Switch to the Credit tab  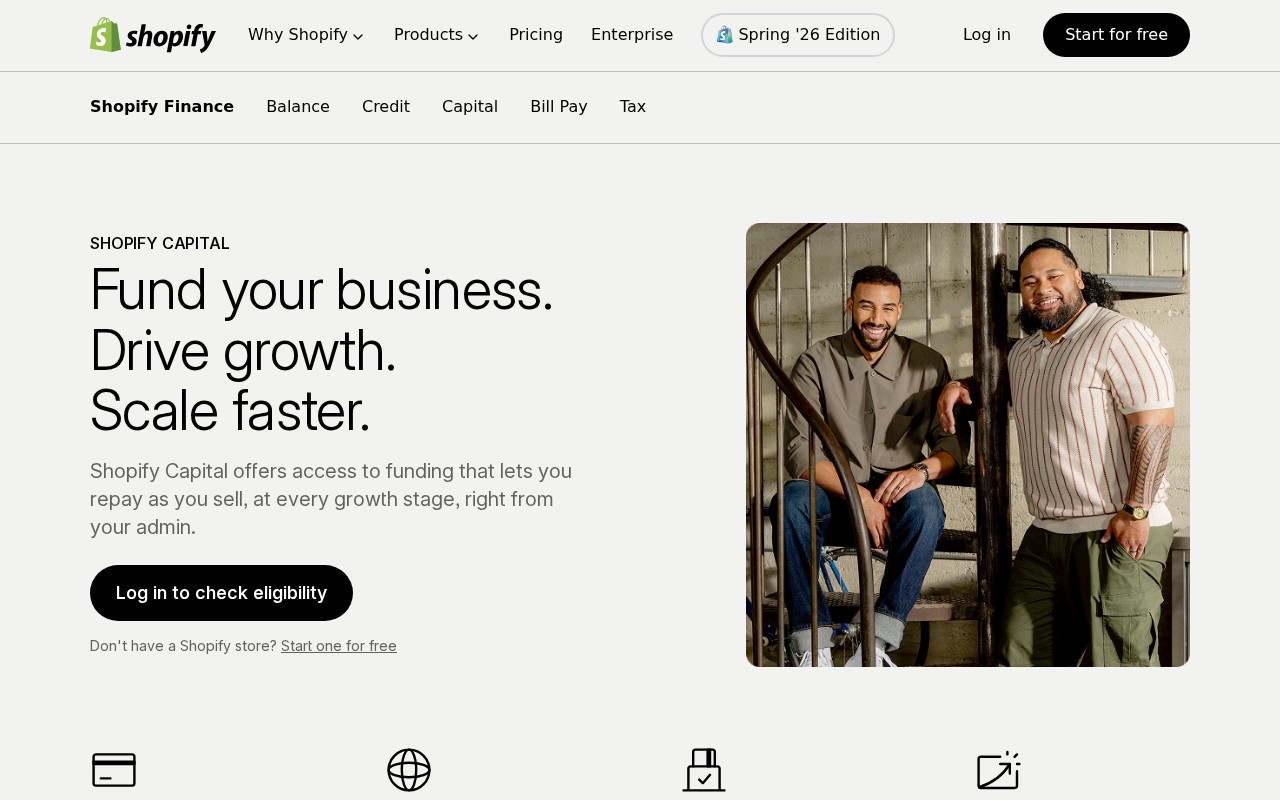pos(386,107)
